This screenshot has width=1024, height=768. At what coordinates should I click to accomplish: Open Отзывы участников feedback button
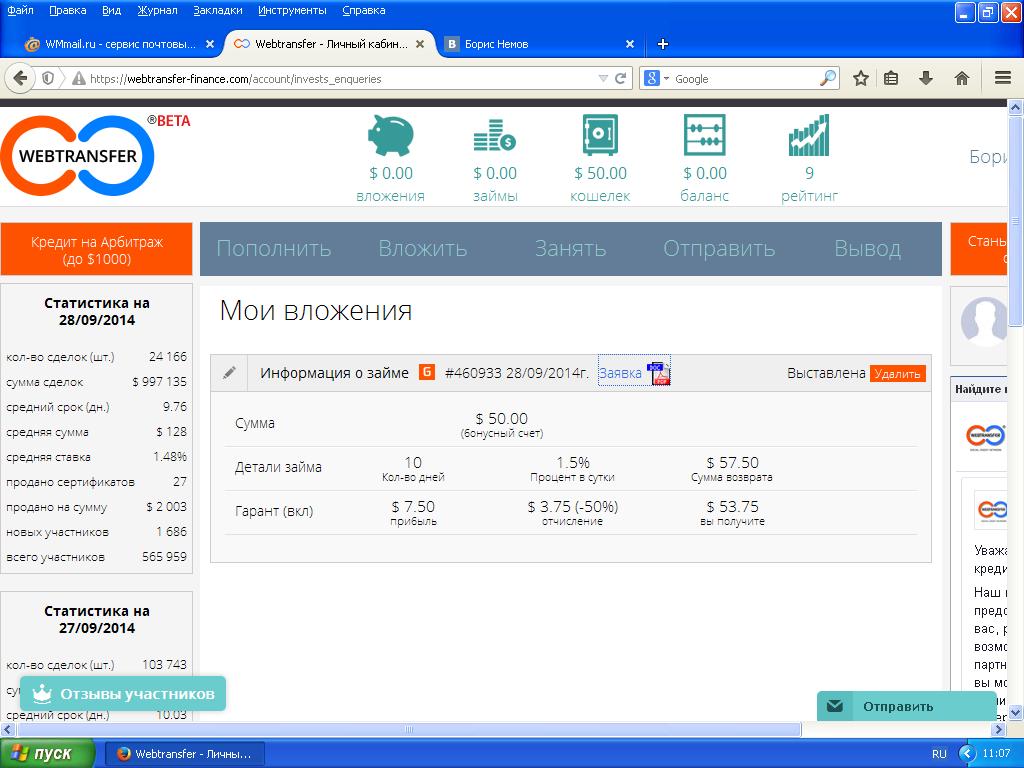coord(123,694)
